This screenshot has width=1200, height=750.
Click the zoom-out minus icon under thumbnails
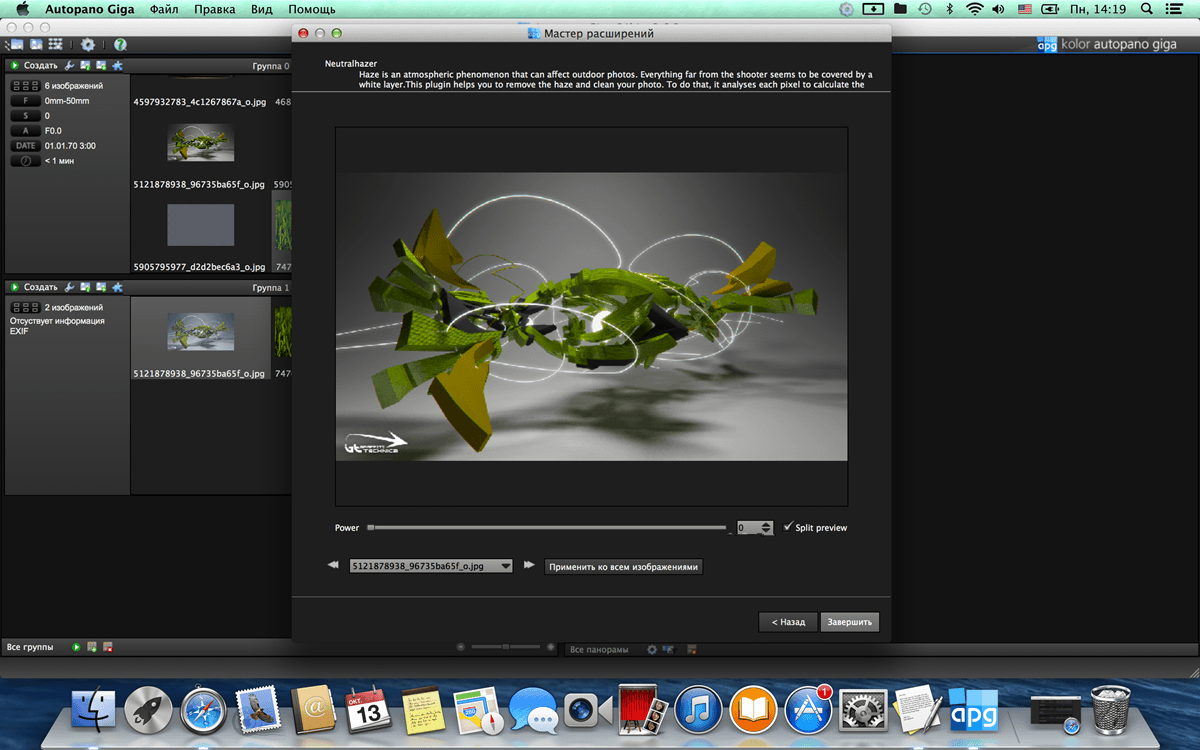[x=461, y=648]
